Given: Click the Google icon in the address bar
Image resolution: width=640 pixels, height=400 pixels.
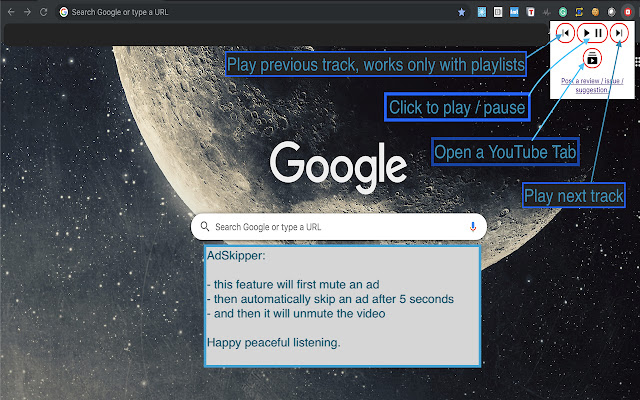Looking at the screenshot, I should [x=64, y=12].
